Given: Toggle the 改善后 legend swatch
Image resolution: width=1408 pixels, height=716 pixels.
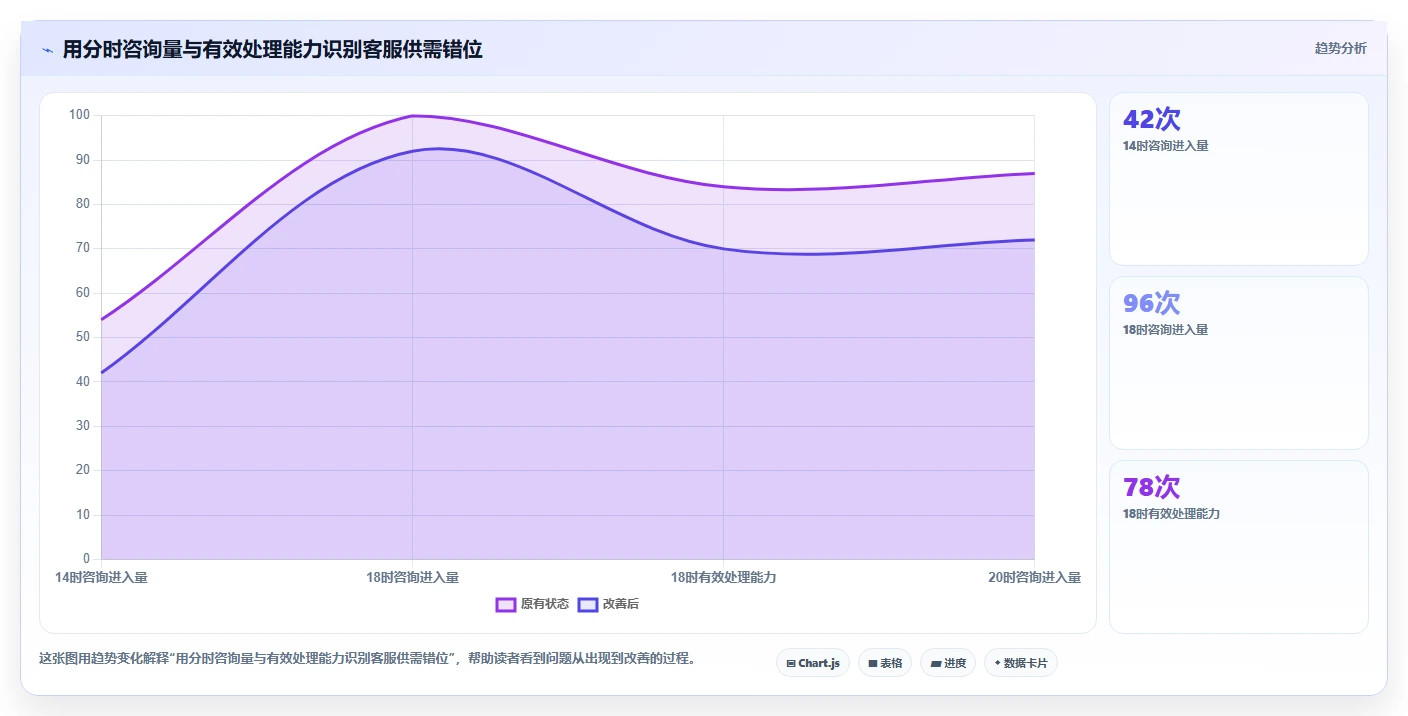Looking at the screenshot, I should coord(588,604).
